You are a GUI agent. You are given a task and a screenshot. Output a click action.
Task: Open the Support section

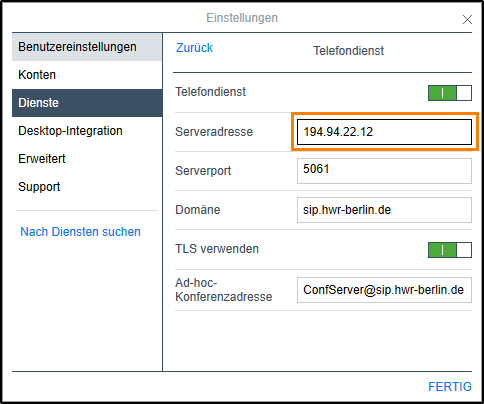point(87,187)
